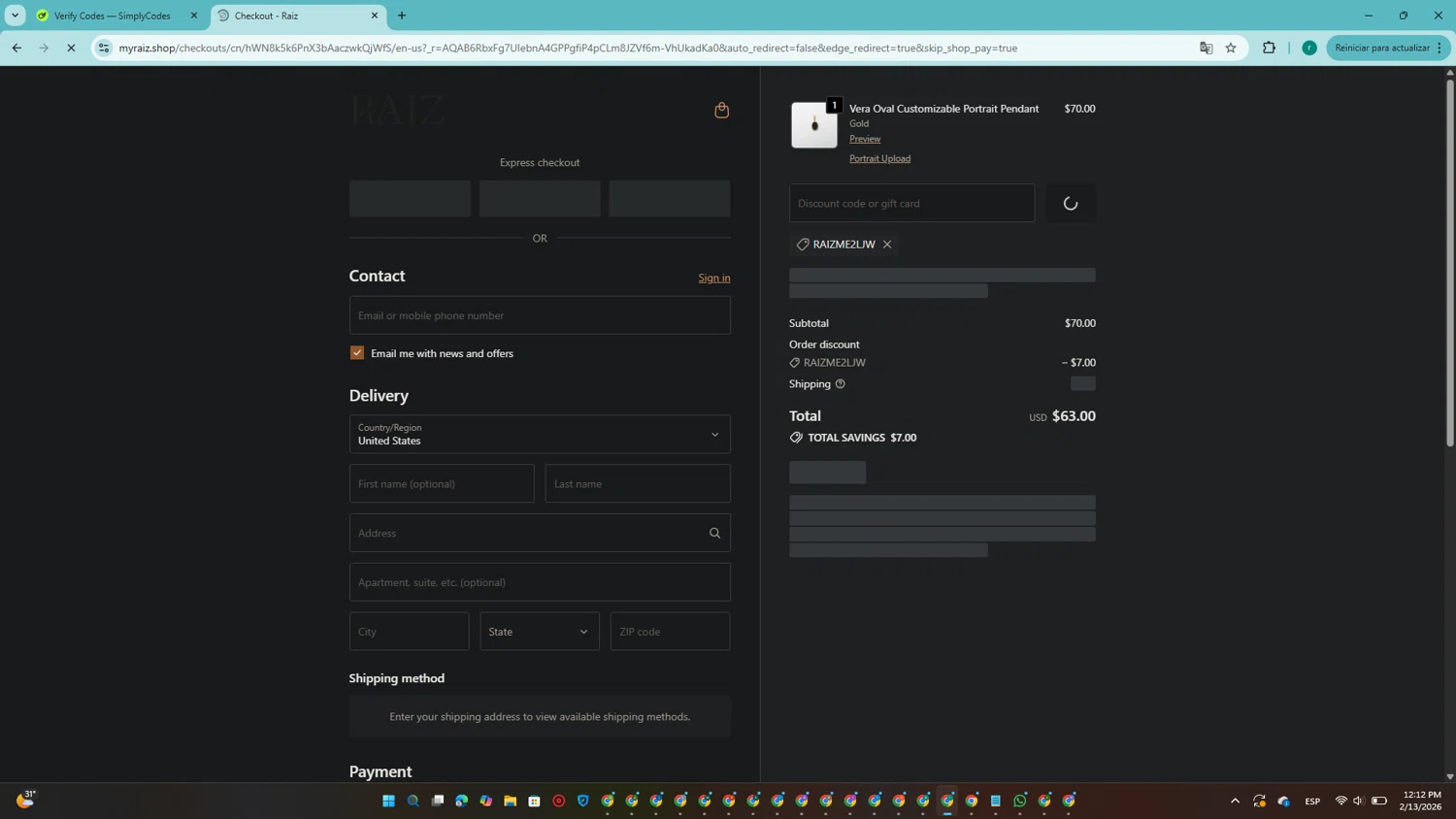Close the Checkout - Raiz tab
Screen dimensions: 1456x819
coord(375,16)
